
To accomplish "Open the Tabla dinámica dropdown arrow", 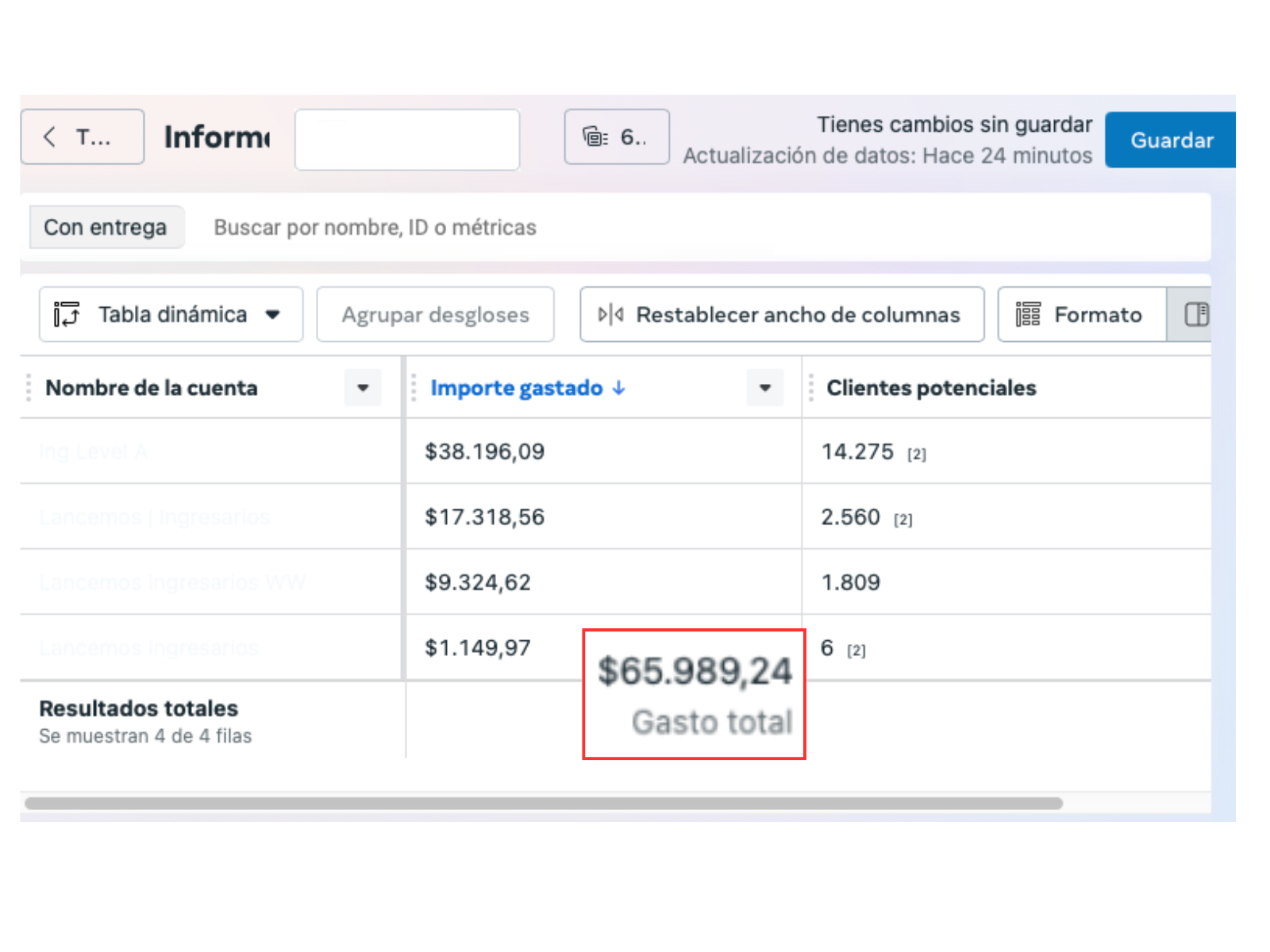I will (x=273, y=315).
